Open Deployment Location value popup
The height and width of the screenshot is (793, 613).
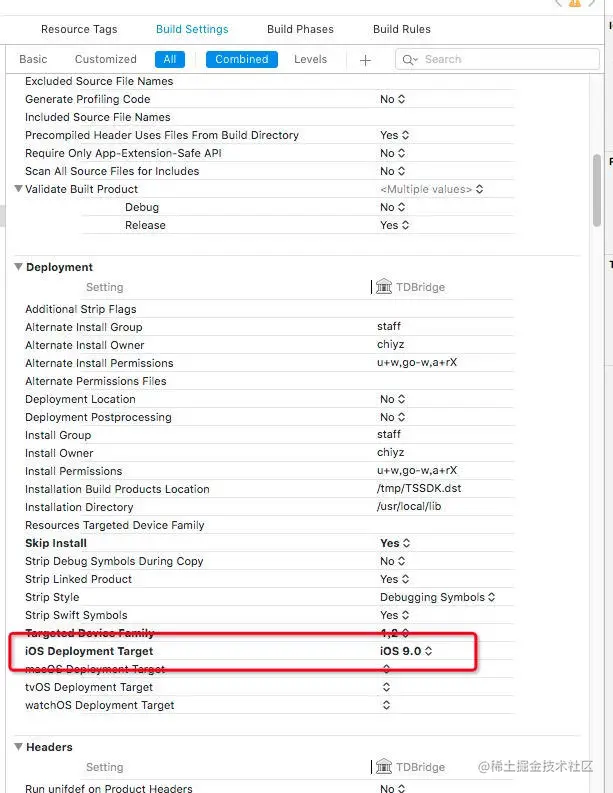coord(393,399)
